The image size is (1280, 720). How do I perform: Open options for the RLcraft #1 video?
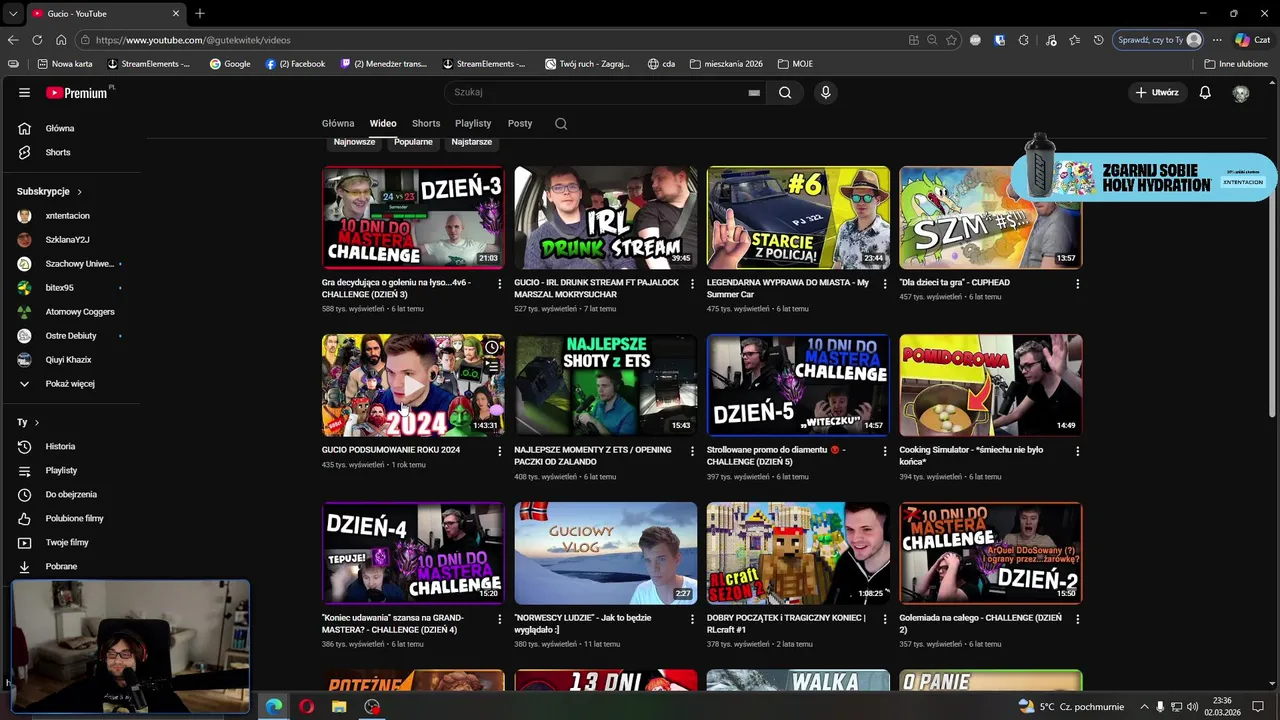(884, 619)
